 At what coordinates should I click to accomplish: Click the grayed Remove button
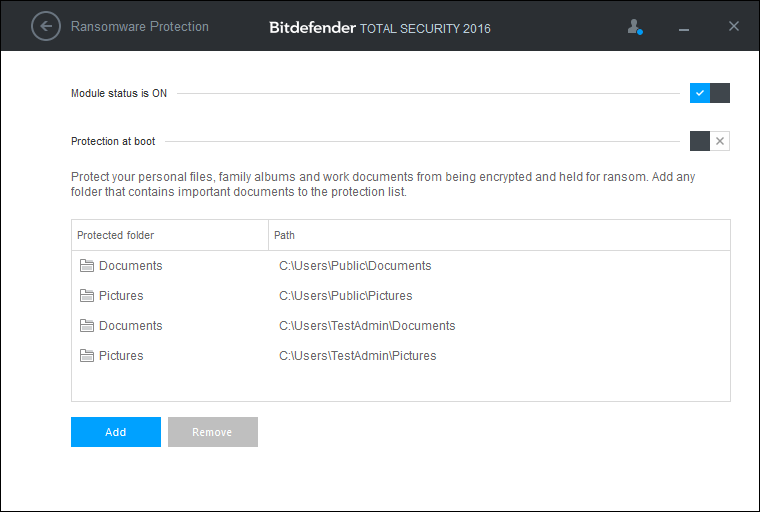point(213,432)
